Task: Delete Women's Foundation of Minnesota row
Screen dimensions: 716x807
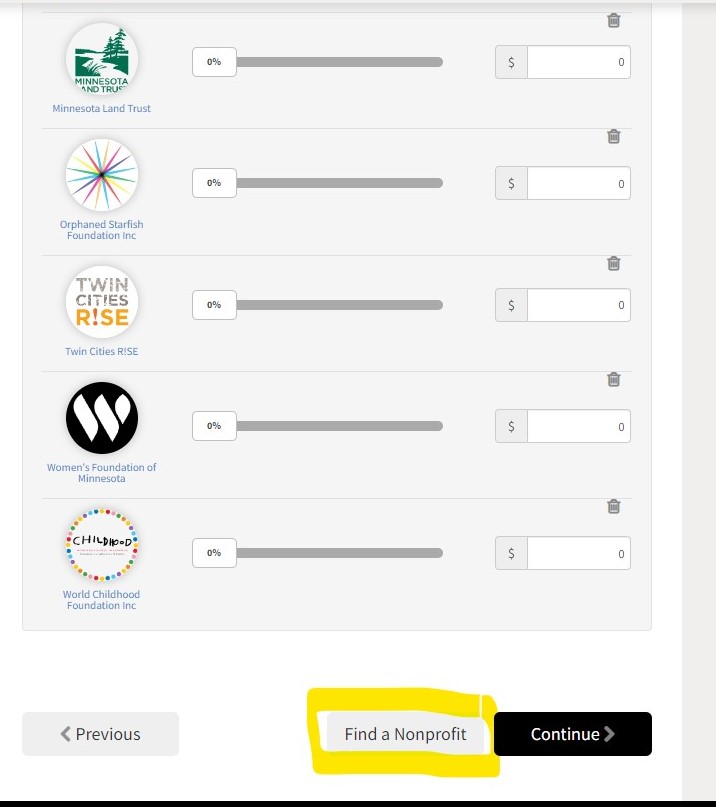Action: [x=613, y=379]
